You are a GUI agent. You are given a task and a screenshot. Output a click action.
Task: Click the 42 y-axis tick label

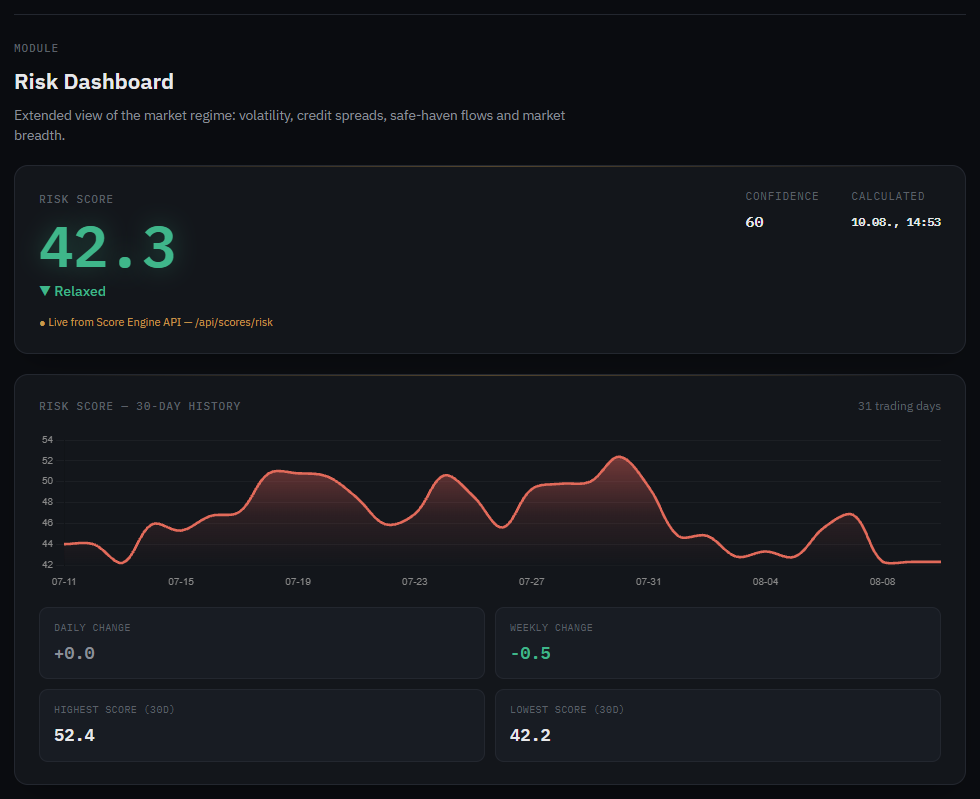48,565
